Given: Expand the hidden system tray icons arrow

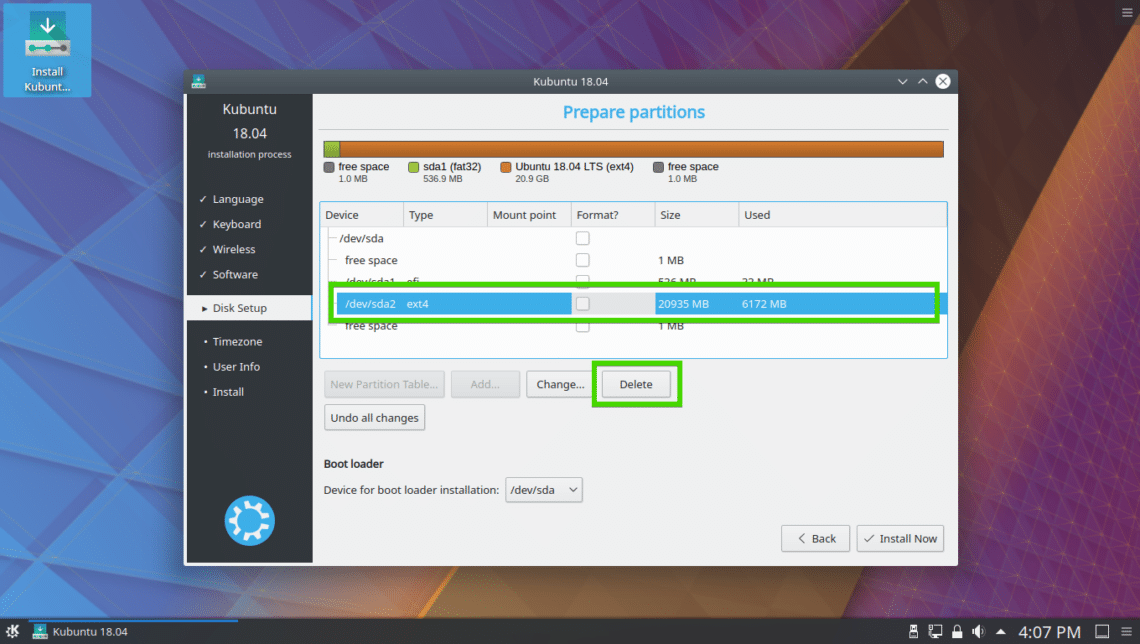Looking at the screenshot, I should [1001, 632].
